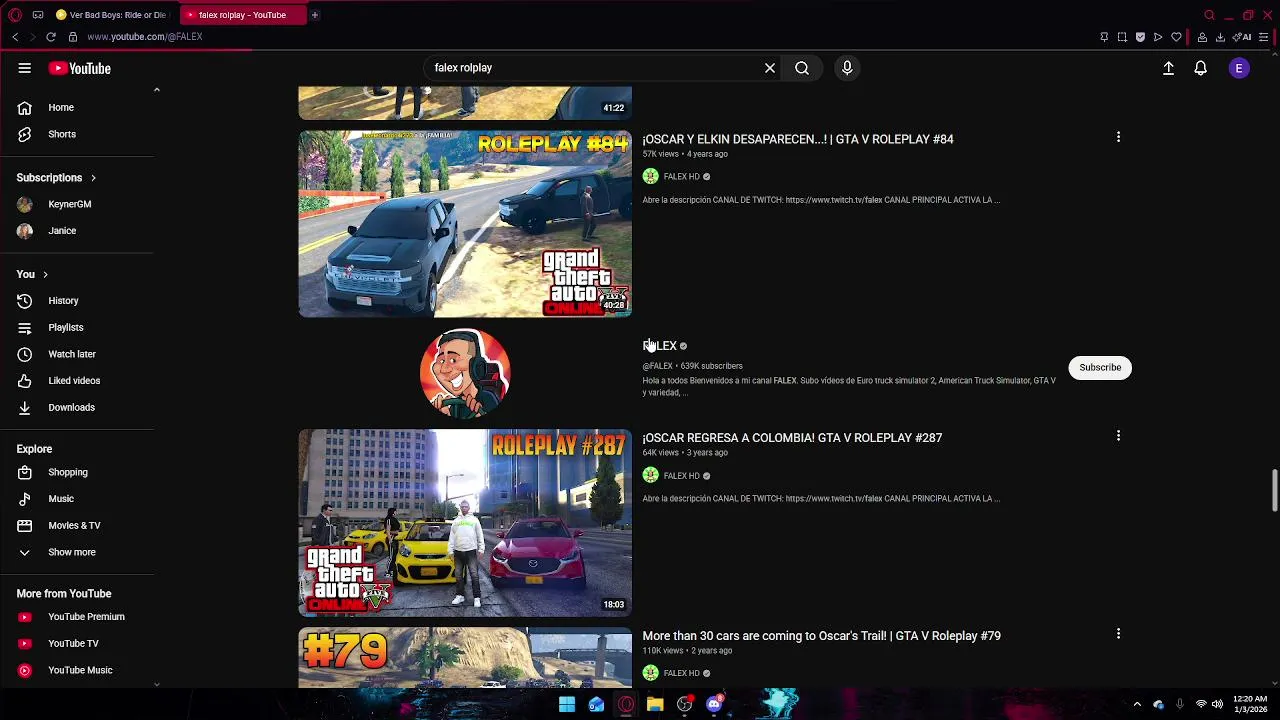Open the ROLEPLAY #84 video thumbnail
The height and width of the screenshot is (720, 1280).
pyautogui.click(x=465, y=224)
